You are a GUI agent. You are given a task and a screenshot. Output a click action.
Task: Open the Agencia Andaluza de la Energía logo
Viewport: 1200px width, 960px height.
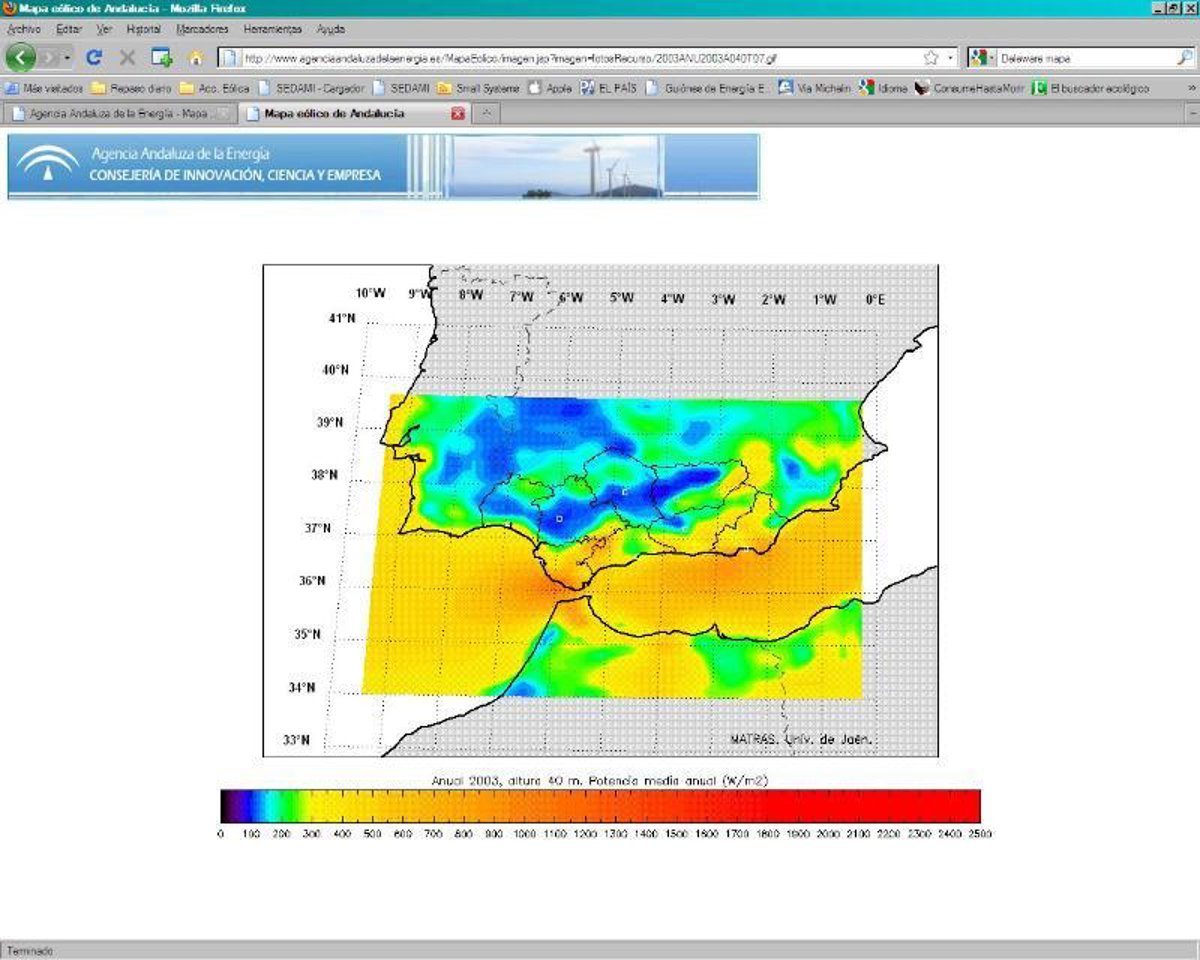pos(46,166)
